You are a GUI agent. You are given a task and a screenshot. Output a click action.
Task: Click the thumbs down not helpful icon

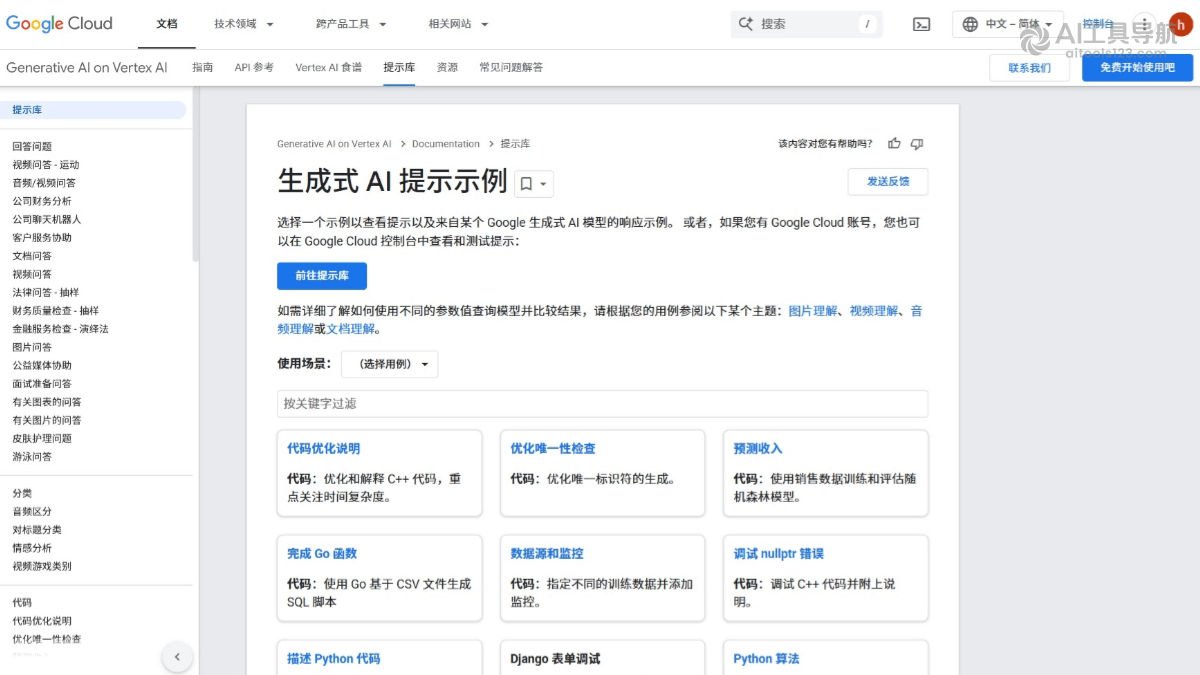917,144
